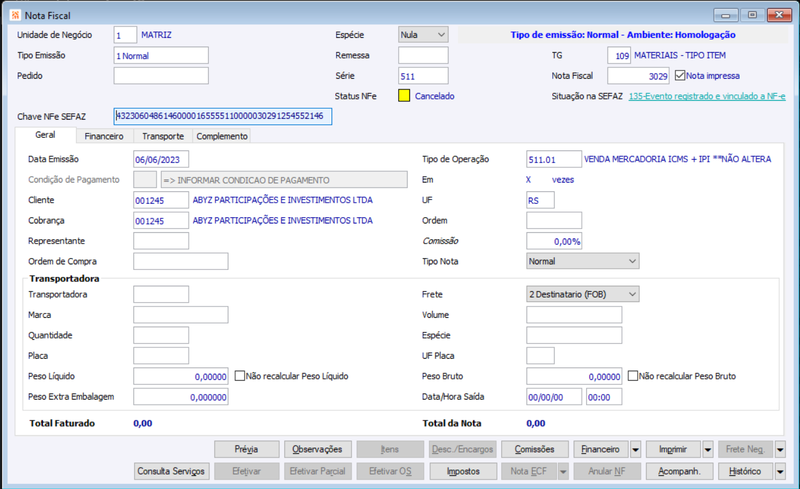Click the Comissão percentage field
The image size is (800, 489).
[x=554, y=241]
